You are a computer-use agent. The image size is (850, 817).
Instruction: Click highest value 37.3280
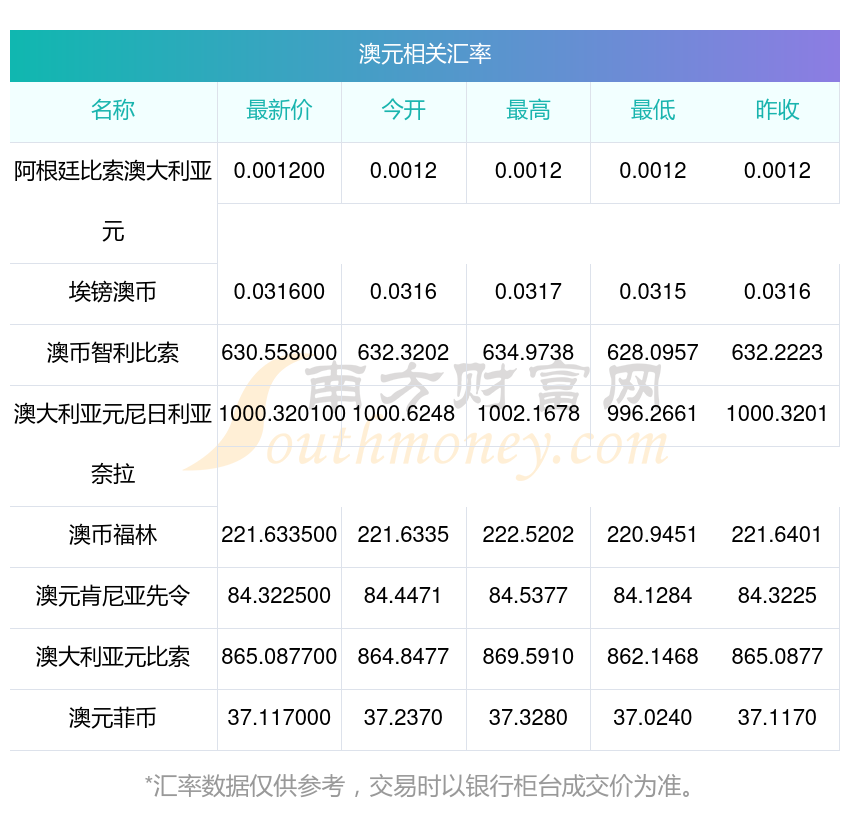(528, 718)
